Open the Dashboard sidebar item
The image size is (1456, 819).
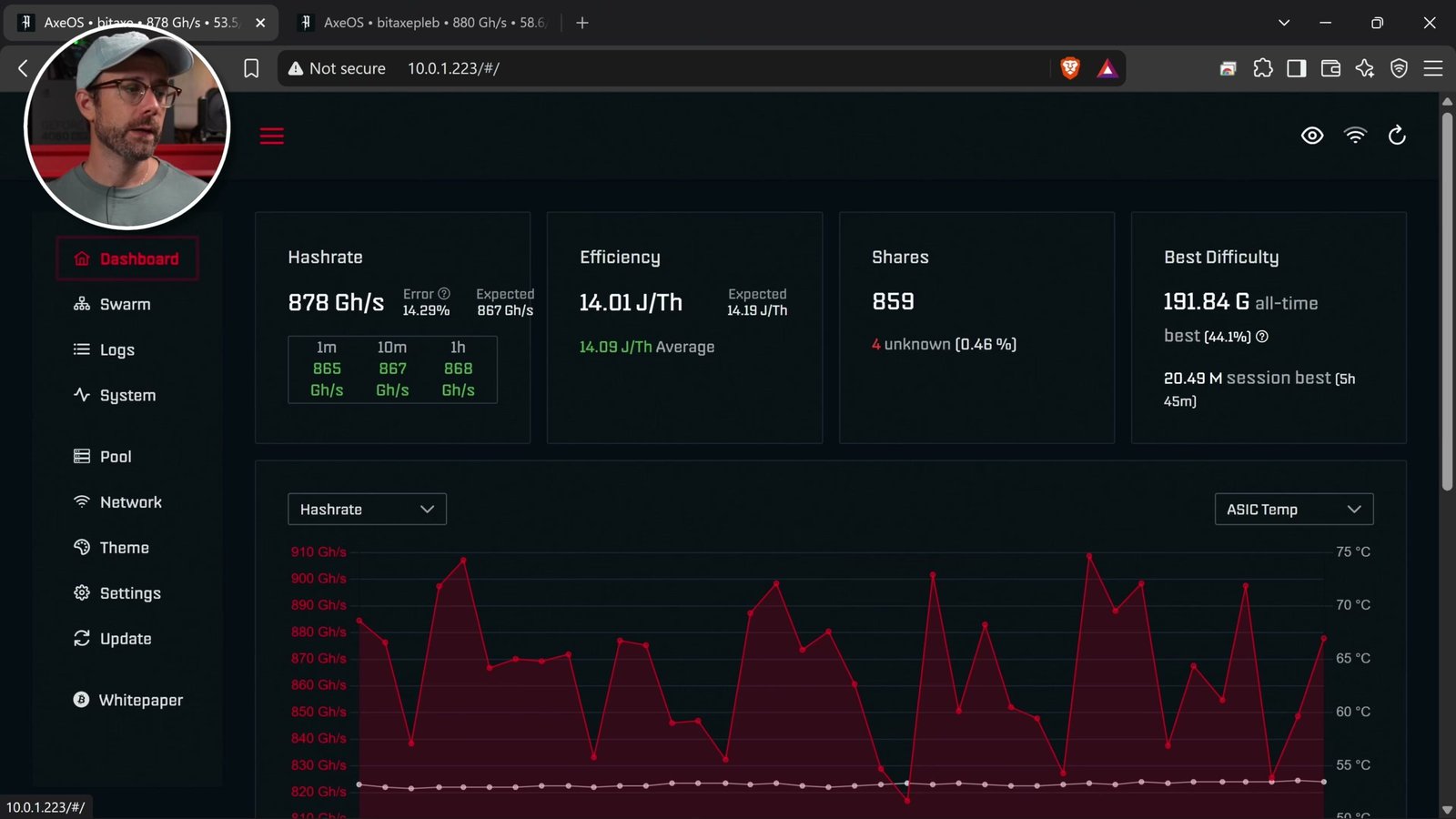pos(127,258)
